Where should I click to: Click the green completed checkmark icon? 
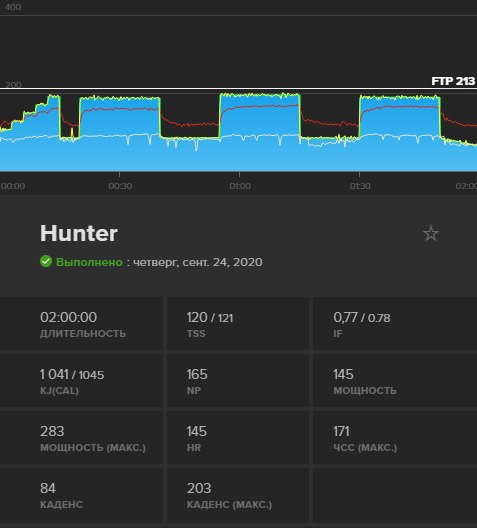46,261
